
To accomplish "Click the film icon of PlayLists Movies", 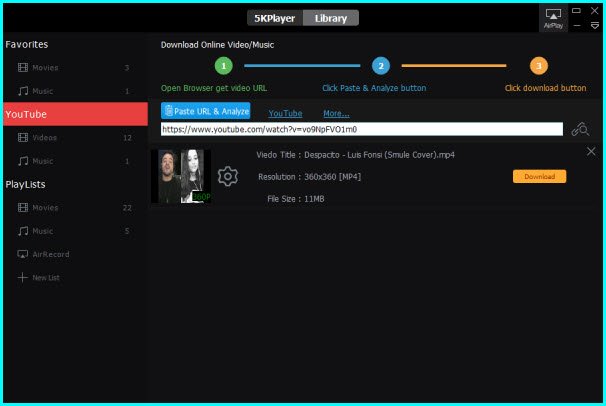I will click(x=23, y=208).
